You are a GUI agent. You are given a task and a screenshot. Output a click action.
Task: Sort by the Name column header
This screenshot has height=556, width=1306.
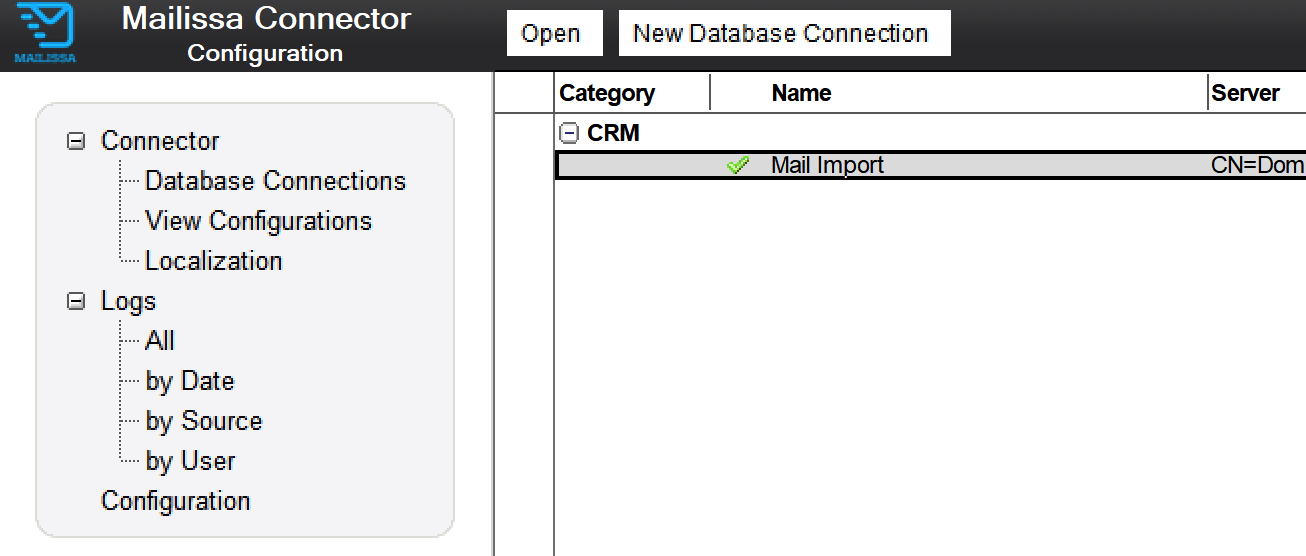coord(801,93)
